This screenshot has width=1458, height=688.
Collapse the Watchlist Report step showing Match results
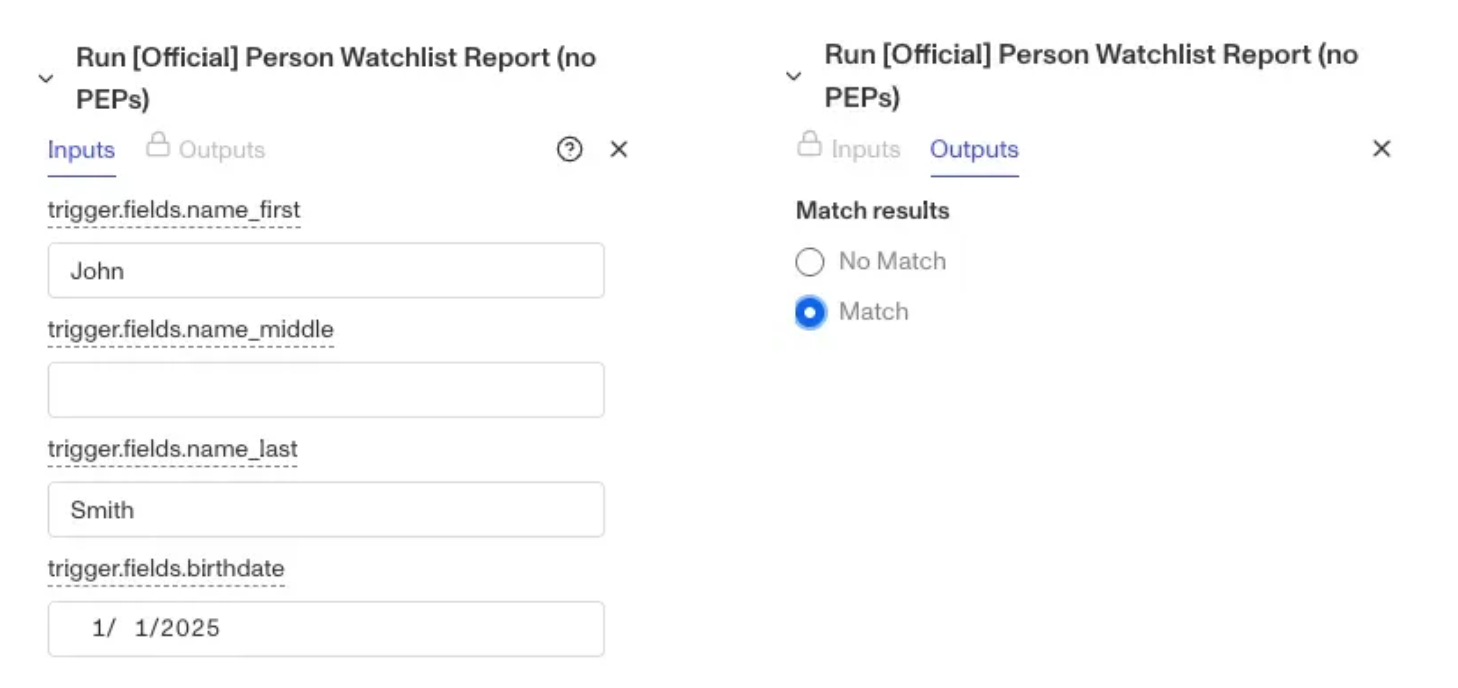[x=793, y=76]
